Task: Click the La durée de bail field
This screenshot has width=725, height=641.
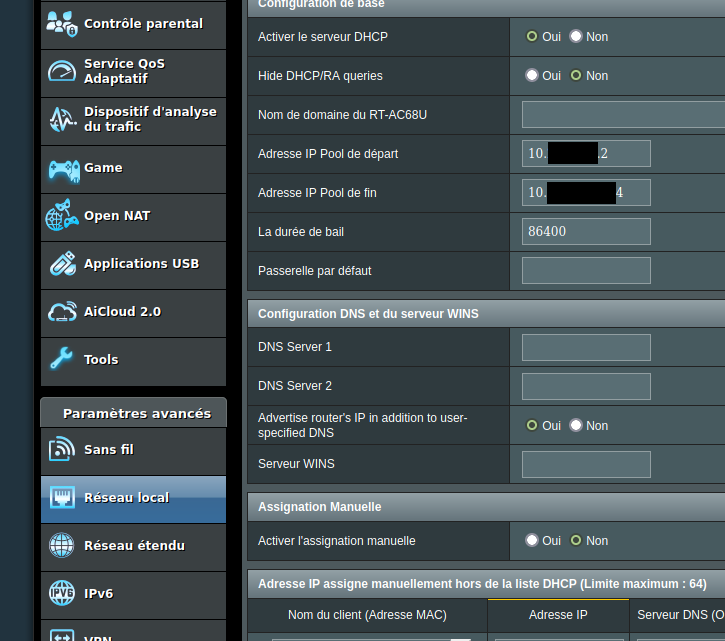Action: tap(586, 231)
